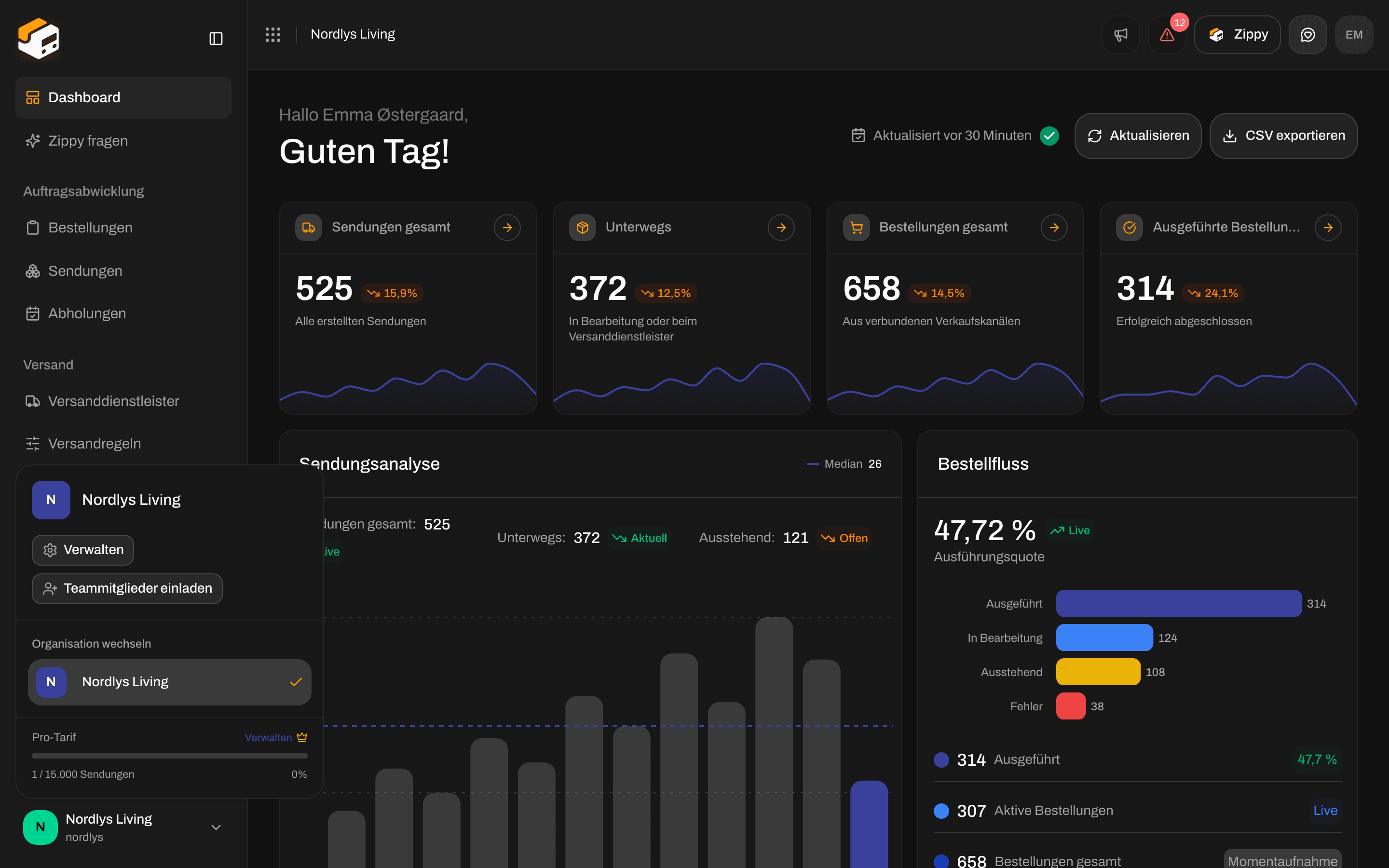Screen dimensions: 1389x868
Task: Open Abholungen in sidebar
Action: pos(123,313)
